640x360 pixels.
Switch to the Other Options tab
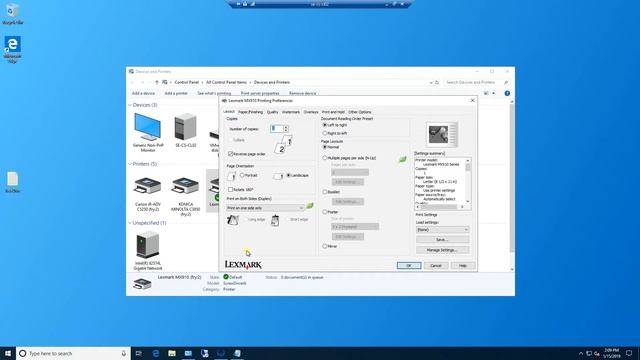pyautogui.click(x=360, y=112)
